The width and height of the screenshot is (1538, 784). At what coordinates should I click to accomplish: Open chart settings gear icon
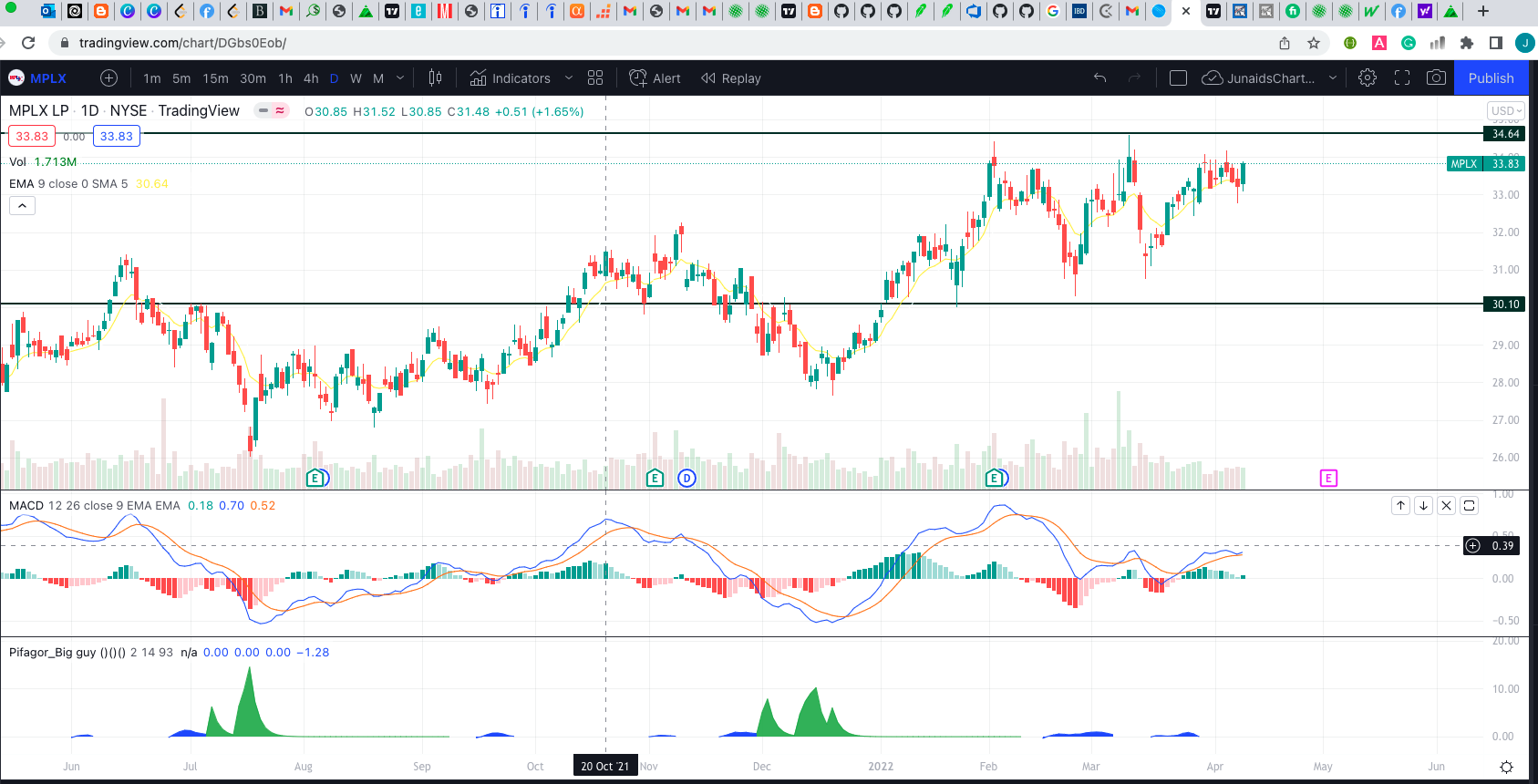[x=1368, y=78]
